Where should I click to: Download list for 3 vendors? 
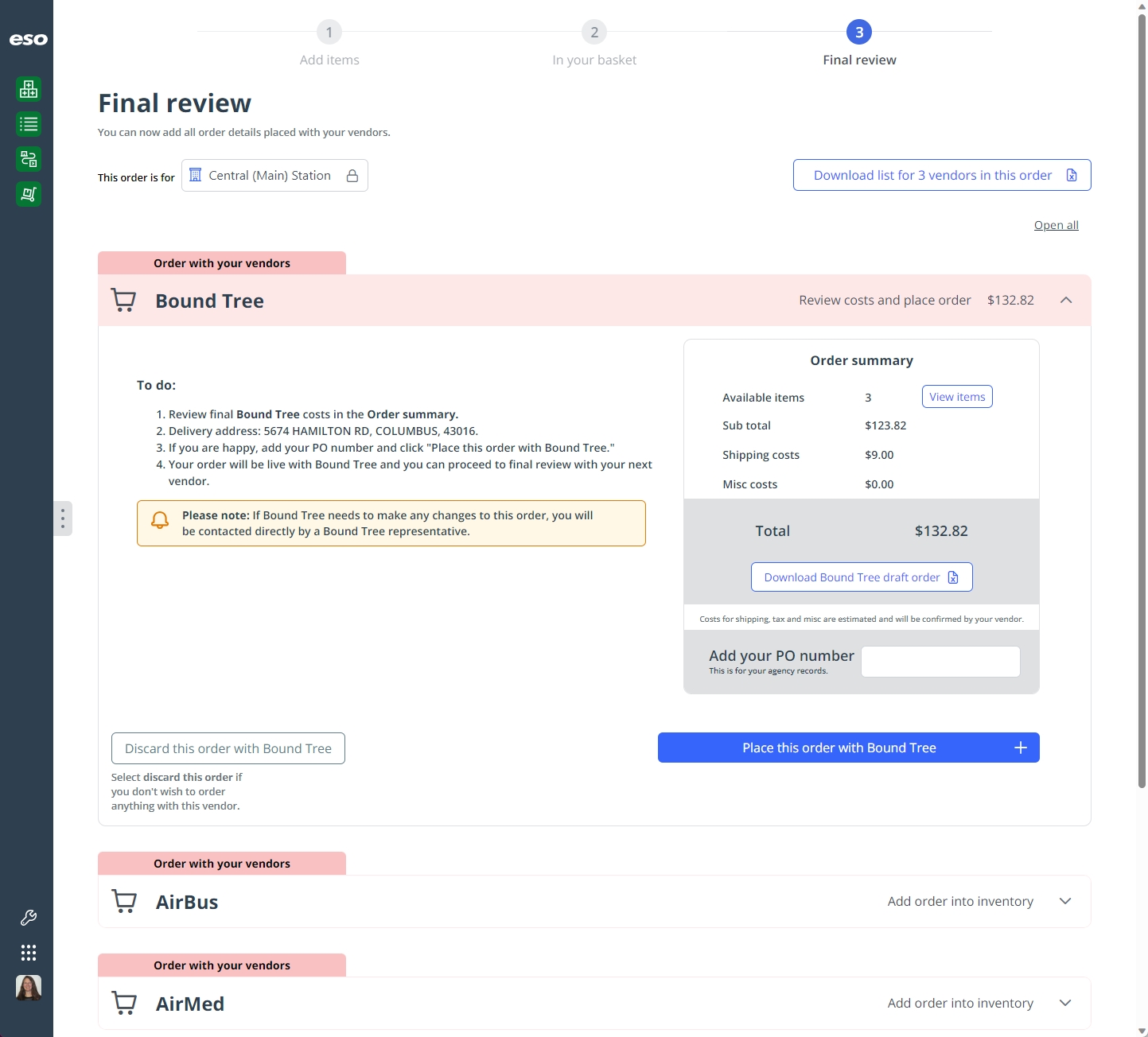tap(942, 175)
